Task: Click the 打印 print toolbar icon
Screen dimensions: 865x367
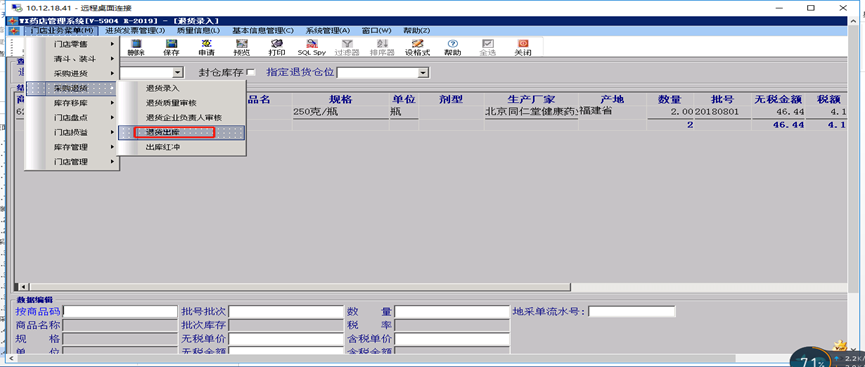Action: [x=277, y=47]
